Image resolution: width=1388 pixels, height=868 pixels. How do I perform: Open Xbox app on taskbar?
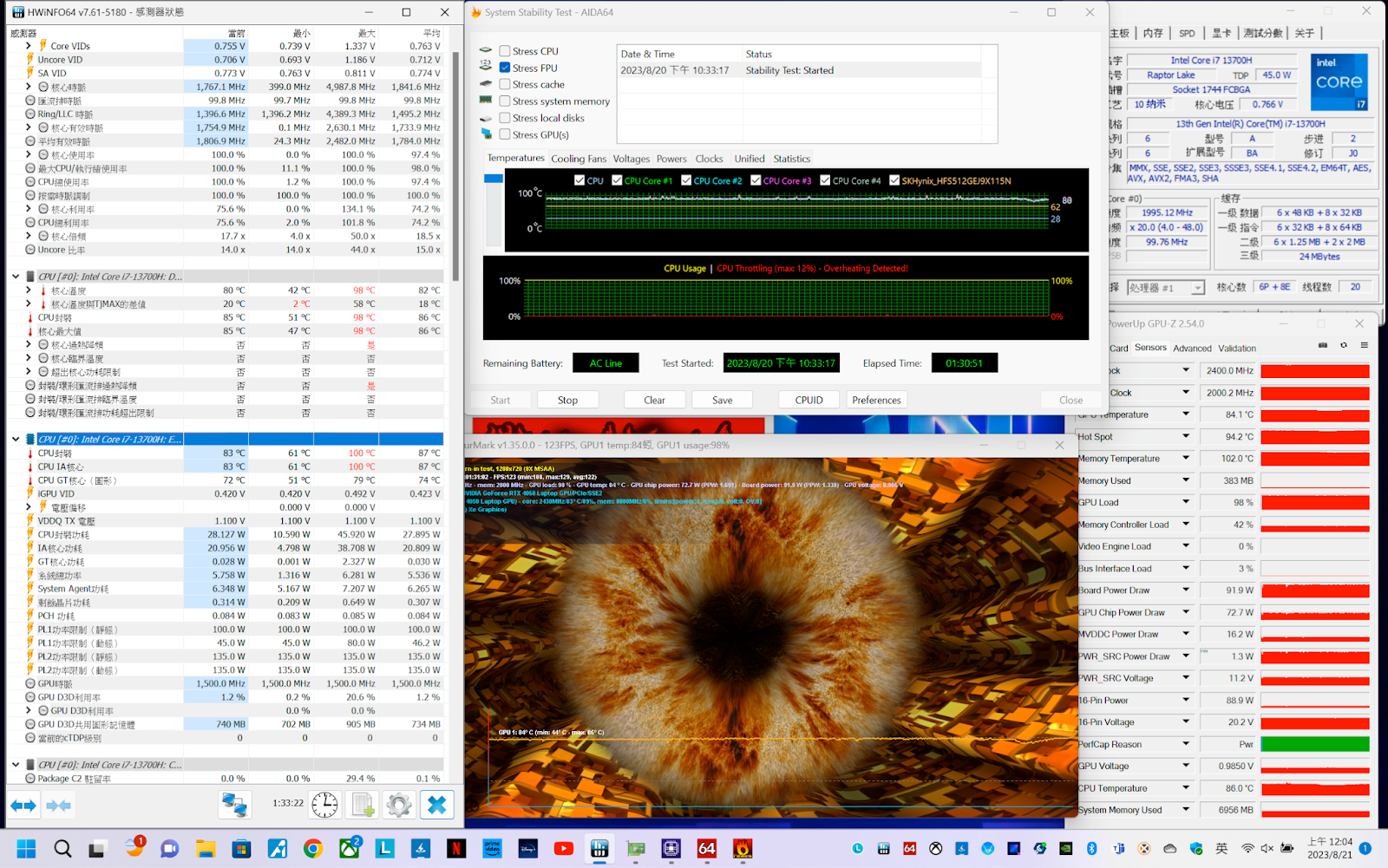[350, 848]
